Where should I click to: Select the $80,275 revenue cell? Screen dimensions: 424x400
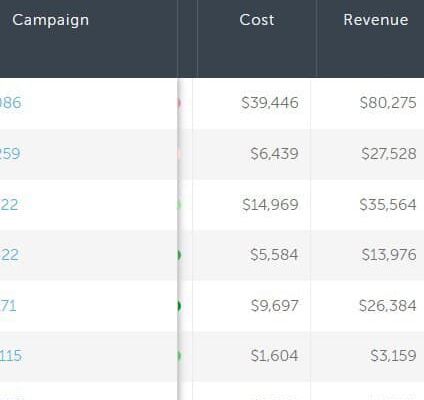[x=367, y=103]
